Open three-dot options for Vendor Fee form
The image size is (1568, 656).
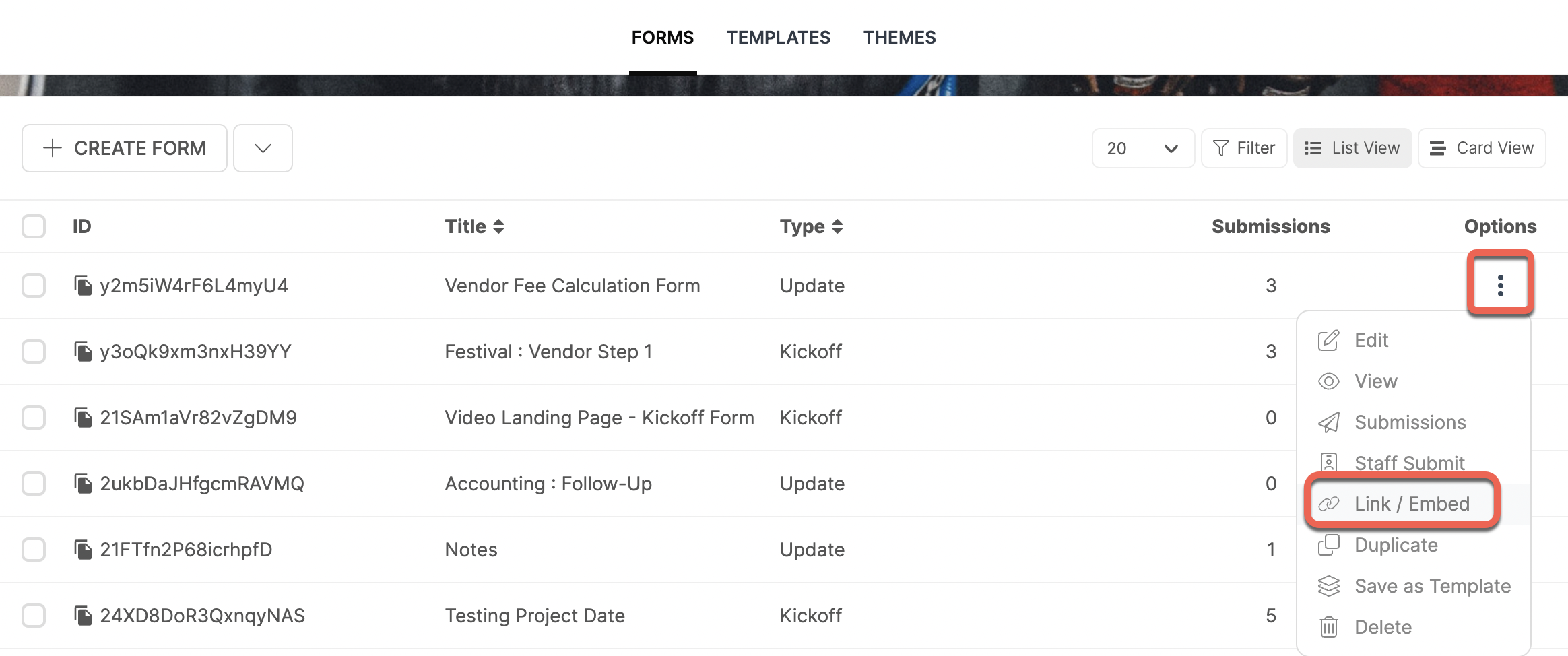(x=1500, y=286)
